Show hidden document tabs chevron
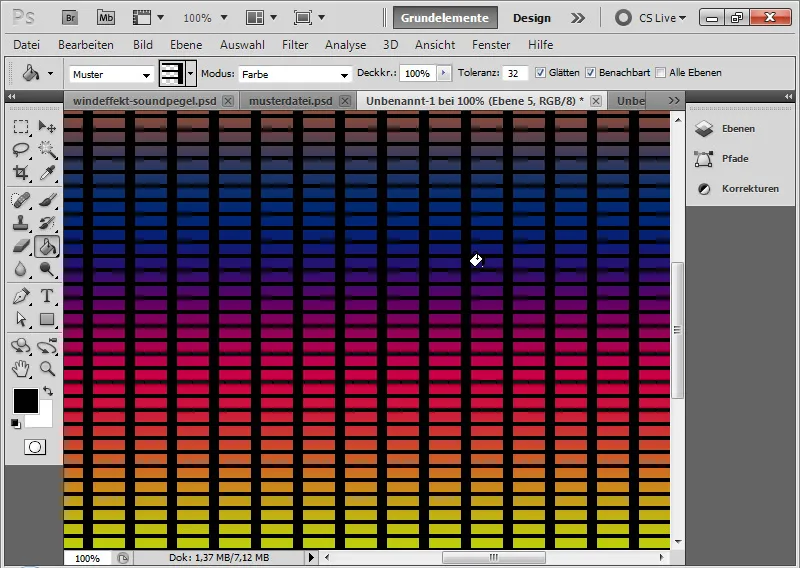This screenshot has width=800, height=568. pyautogui.click(x=674, y=101)
